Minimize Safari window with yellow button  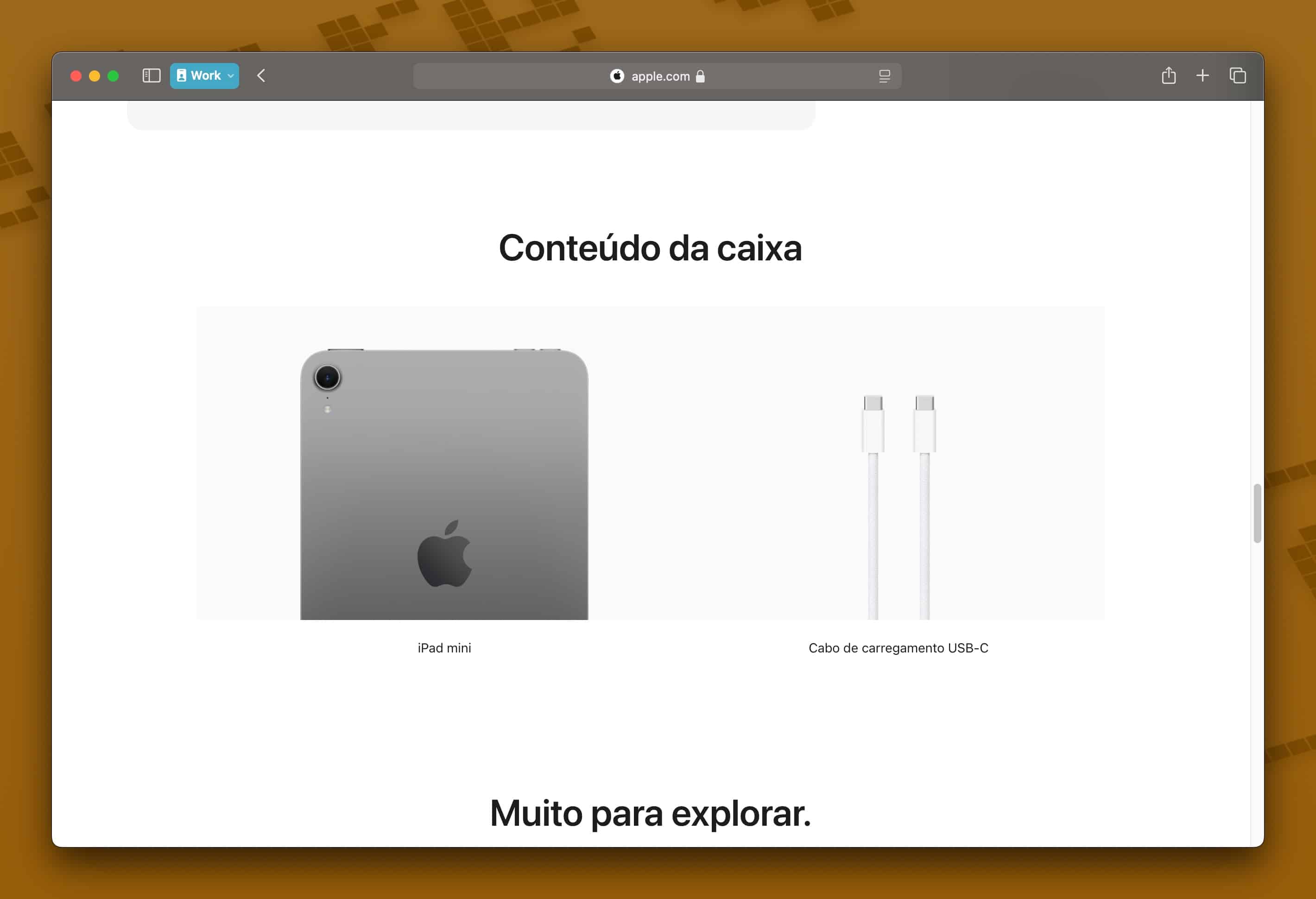coord(95,76)
